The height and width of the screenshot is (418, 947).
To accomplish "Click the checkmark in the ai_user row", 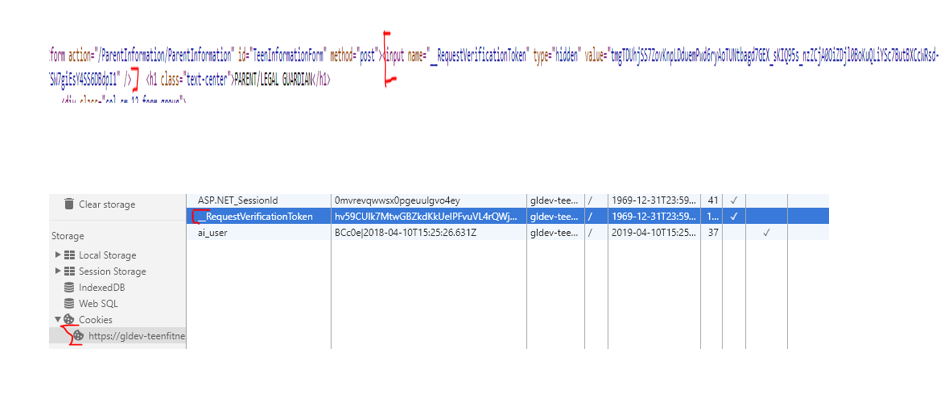I will [x=766, y=232].
